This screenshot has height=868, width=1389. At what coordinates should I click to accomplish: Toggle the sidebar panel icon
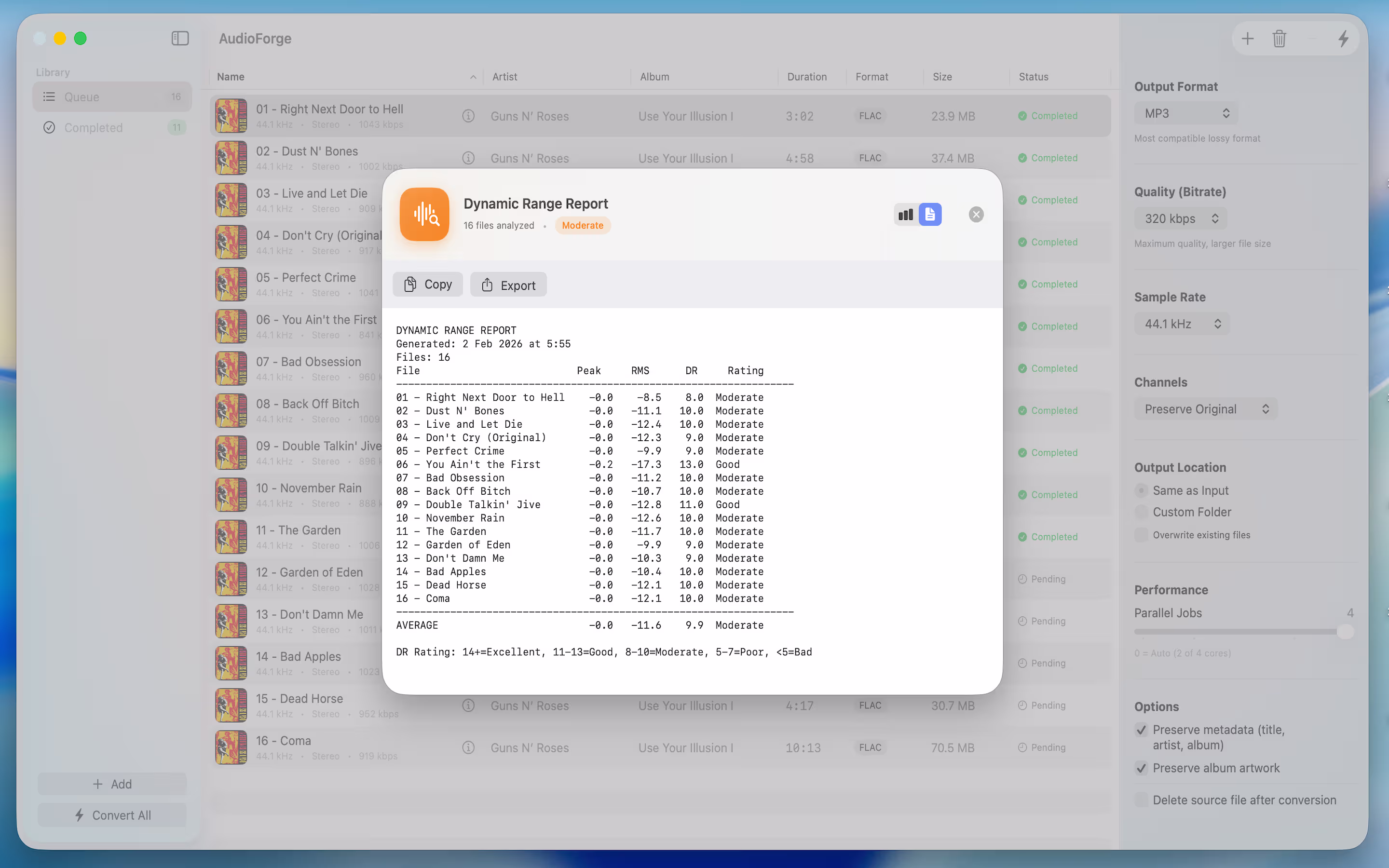click(x=179, y=39)
